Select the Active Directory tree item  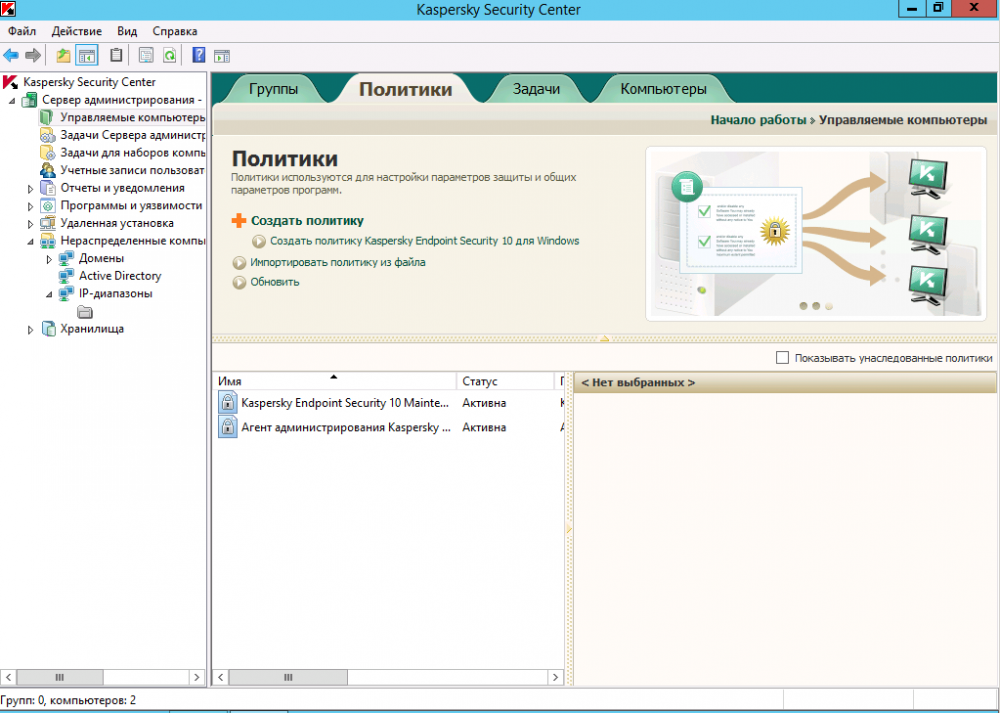coord(120,276)
